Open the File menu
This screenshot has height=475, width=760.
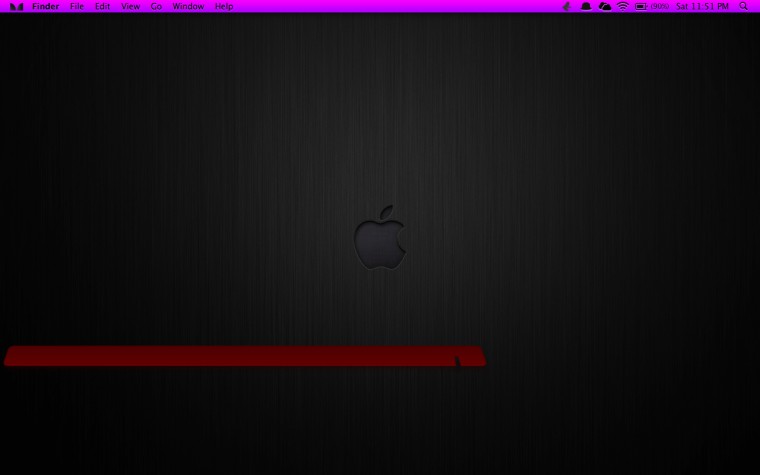point(77,6)
